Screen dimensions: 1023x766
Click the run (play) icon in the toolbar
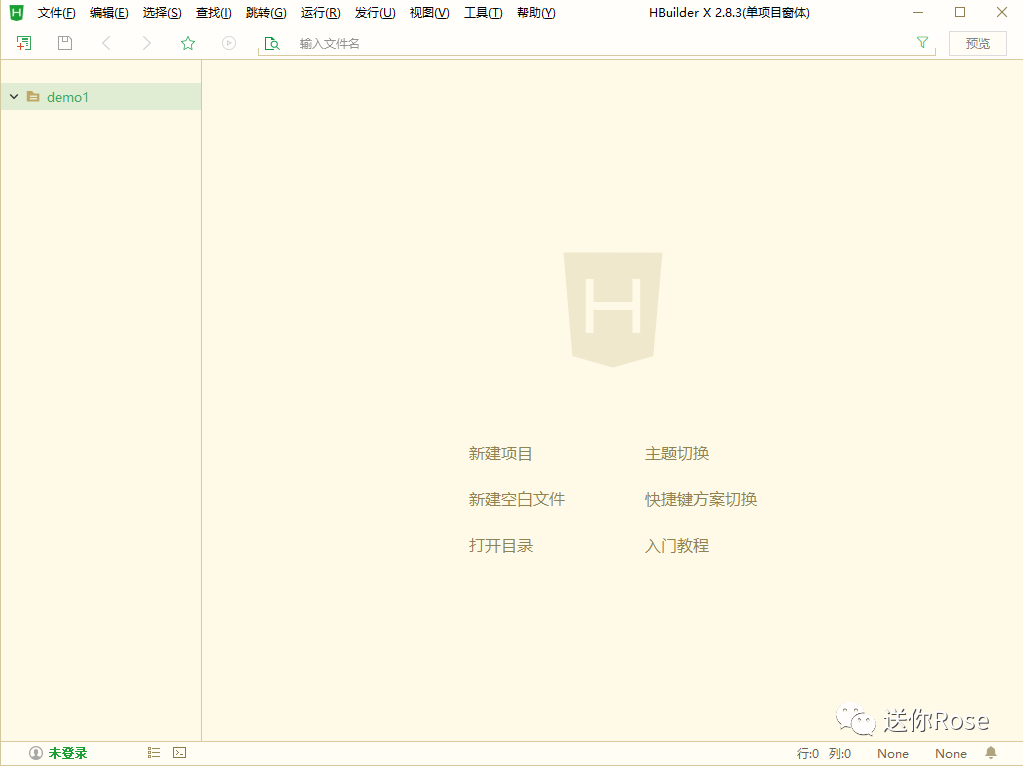pyautogui.click(x=228, y=43)
